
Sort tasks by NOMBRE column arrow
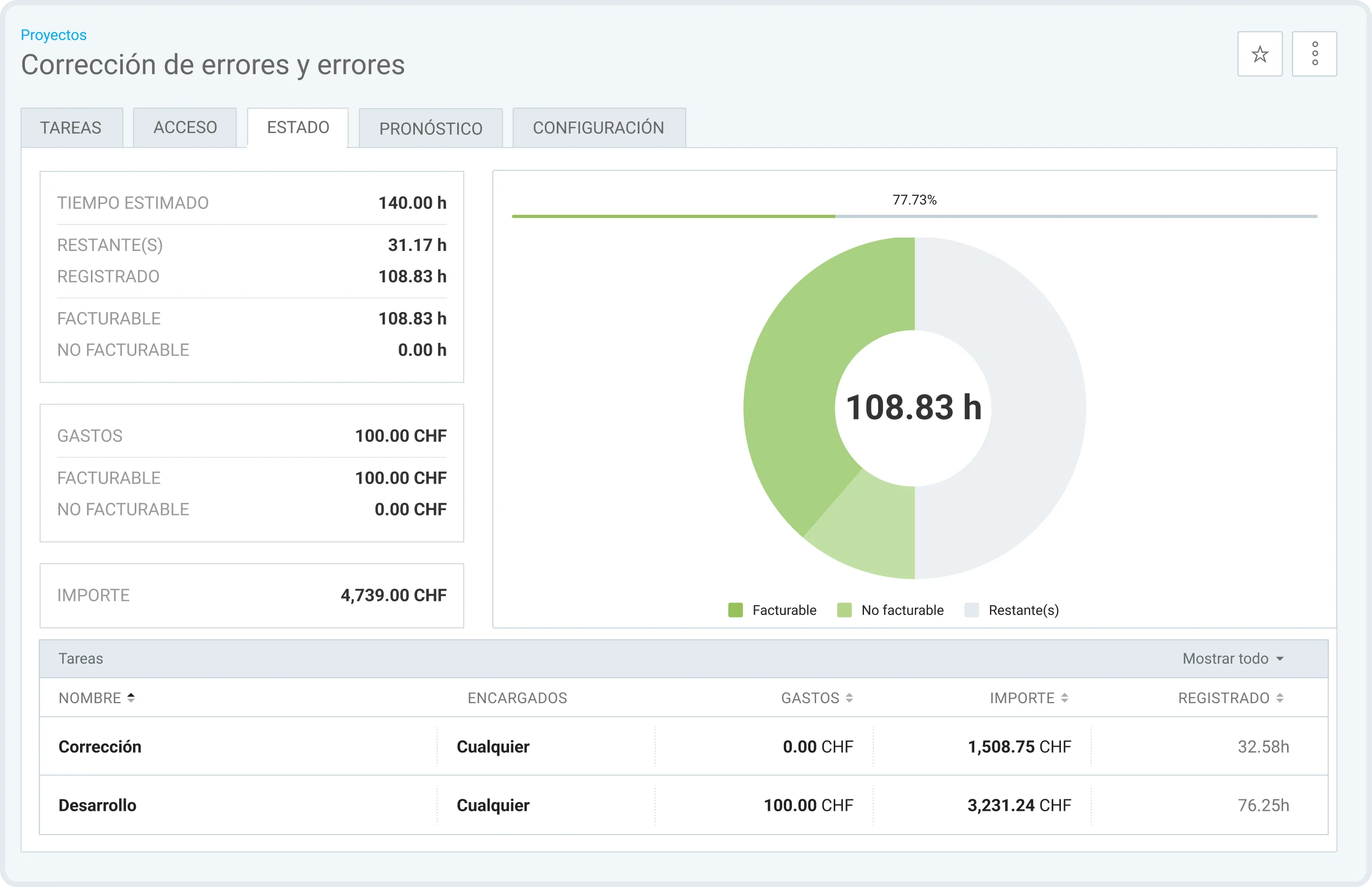pyautogui.click(x=131, y=698)
